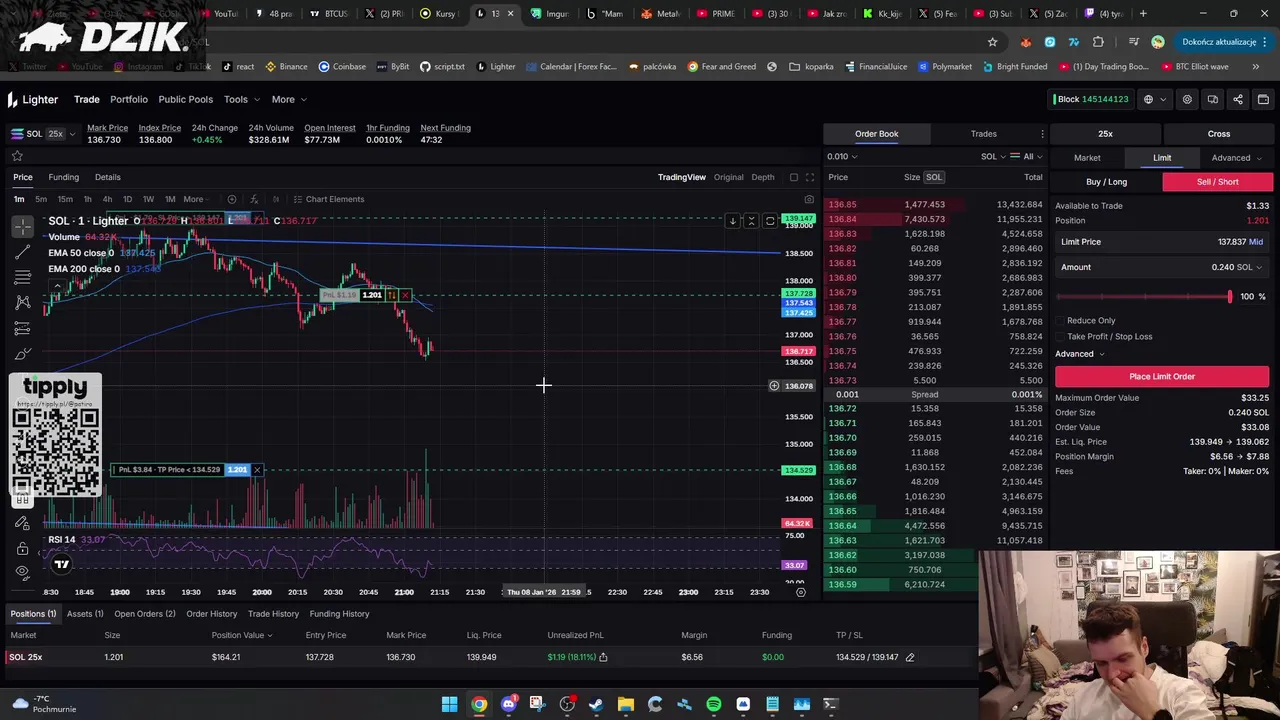Collapse chart indicator legend arrow
The image size is (1280, 720).
57,286
